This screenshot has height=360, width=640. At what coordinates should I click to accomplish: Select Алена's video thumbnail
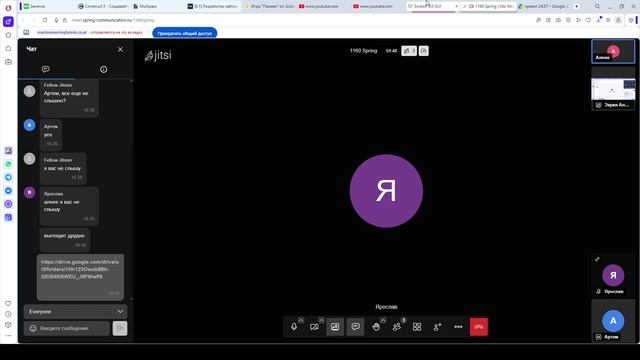click(613, 51)
